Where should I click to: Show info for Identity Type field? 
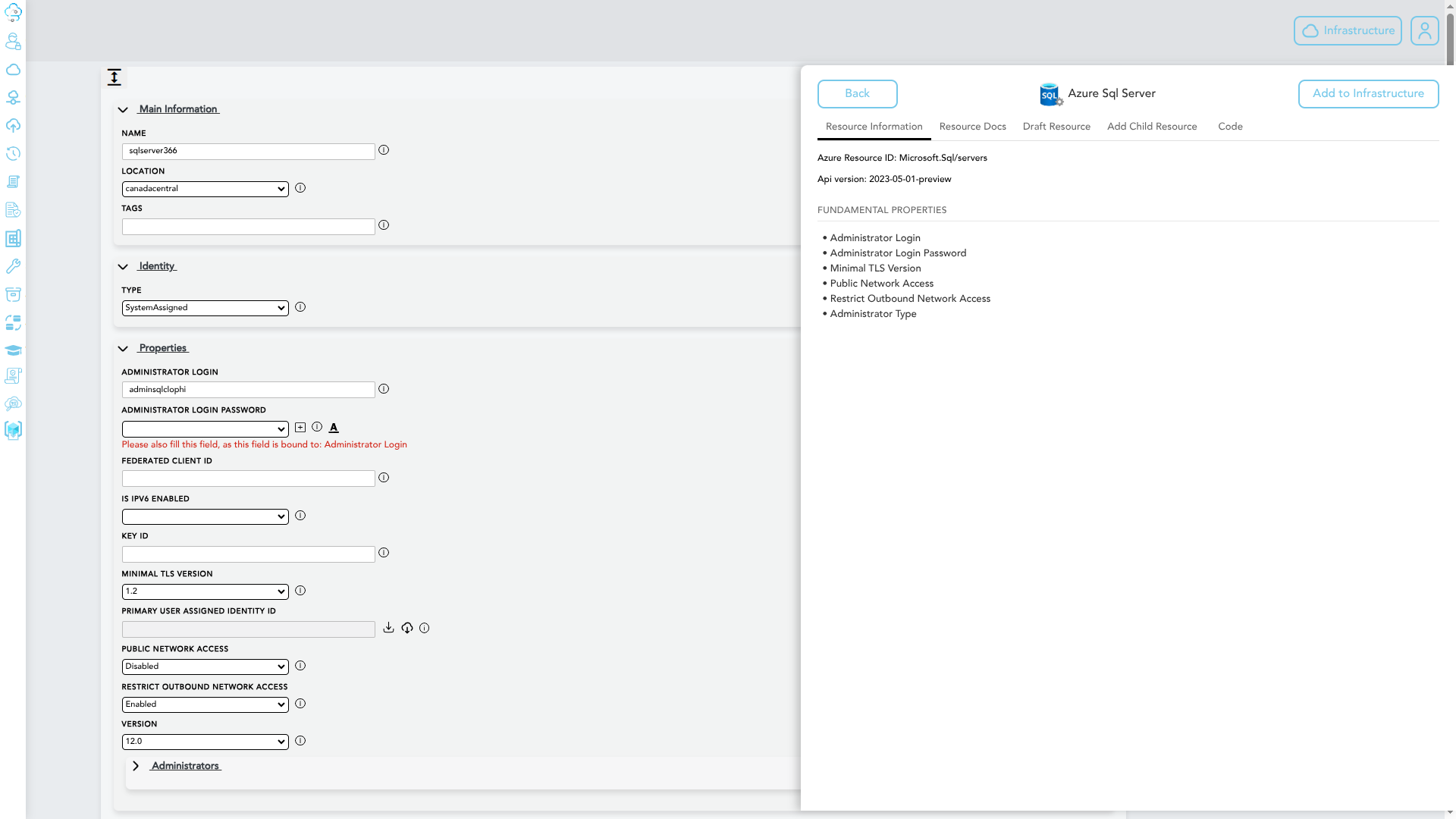(x=300, y=307)
